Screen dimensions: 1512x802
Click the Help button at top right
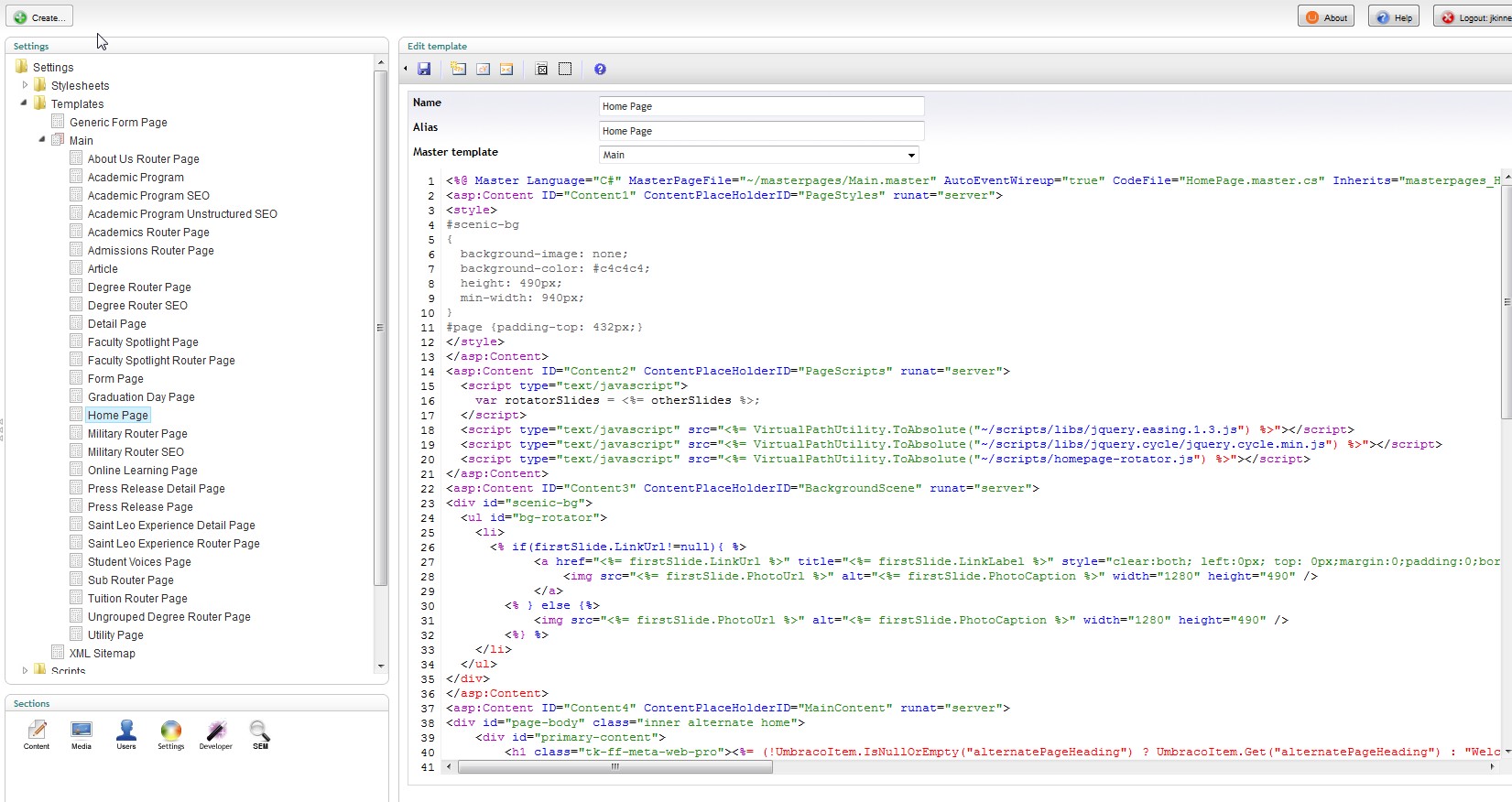(1394, 16)
